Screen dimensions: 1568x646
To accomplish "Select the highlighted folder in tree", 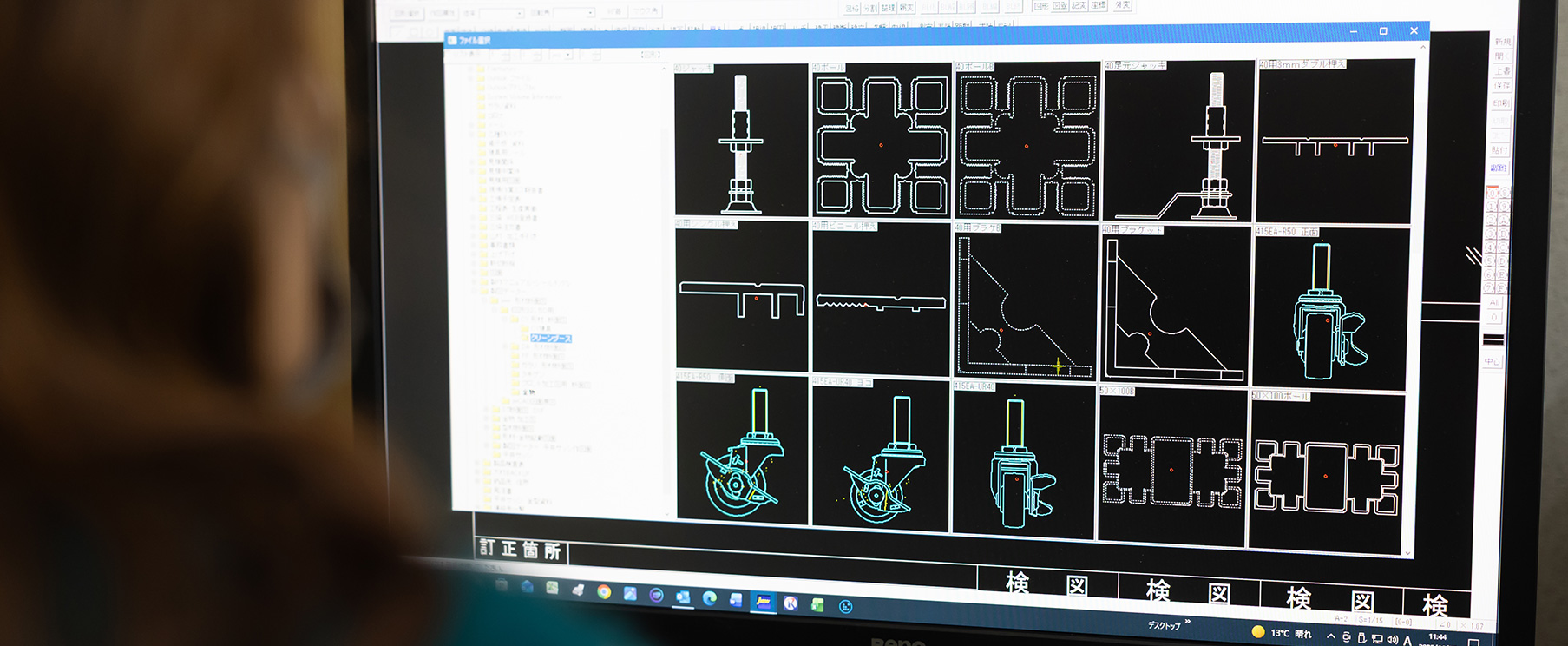I will [x=550, y=339].
